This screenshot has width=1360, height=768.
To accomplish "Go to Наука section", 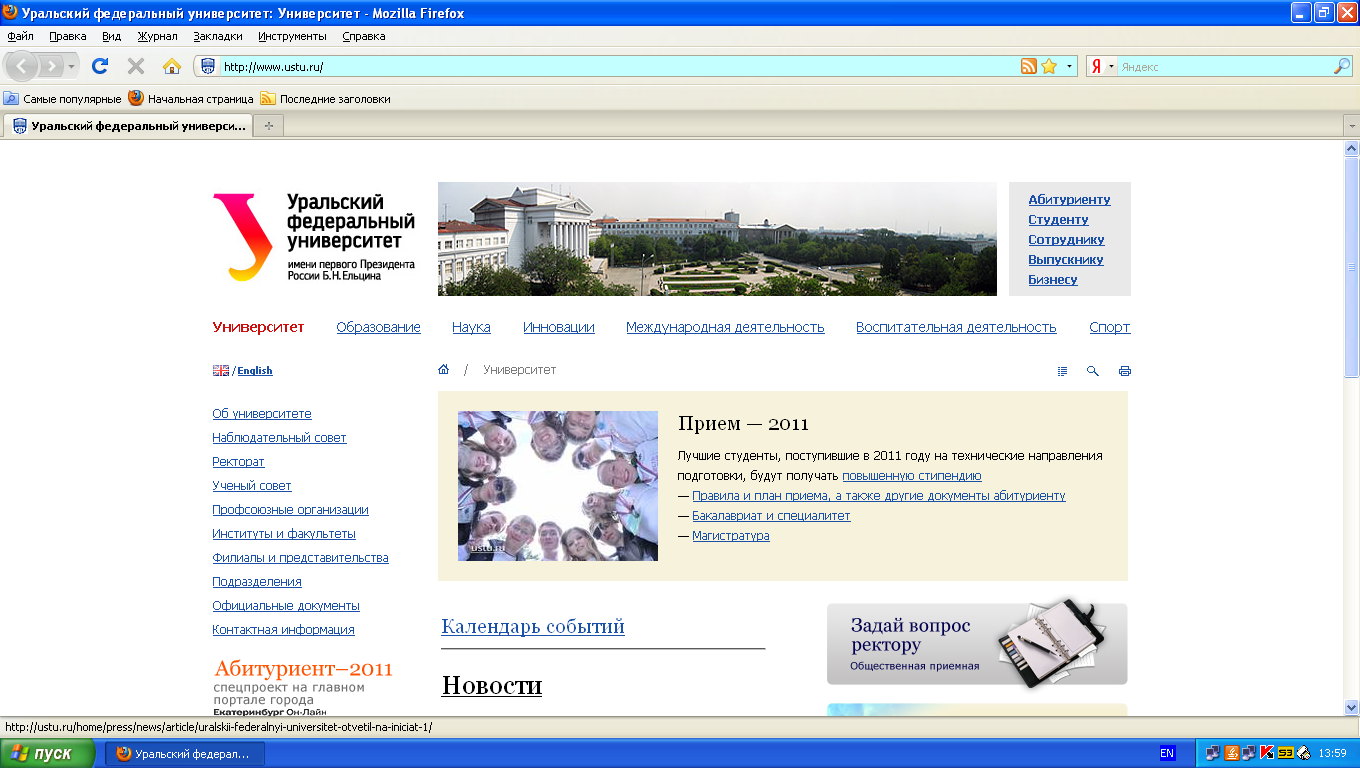I will point(471,327).
